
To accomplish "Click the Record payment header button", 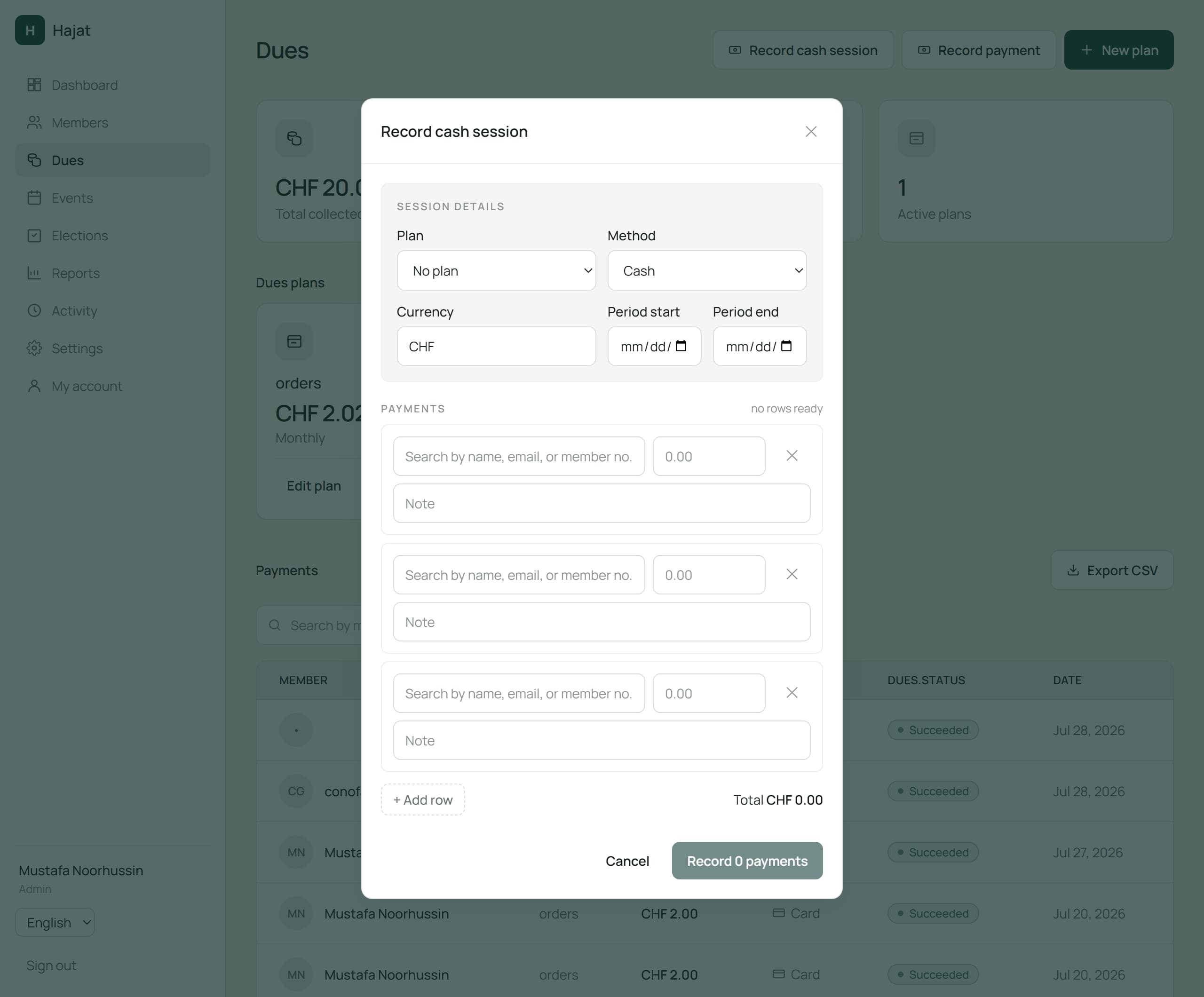I will click(979, 50).
